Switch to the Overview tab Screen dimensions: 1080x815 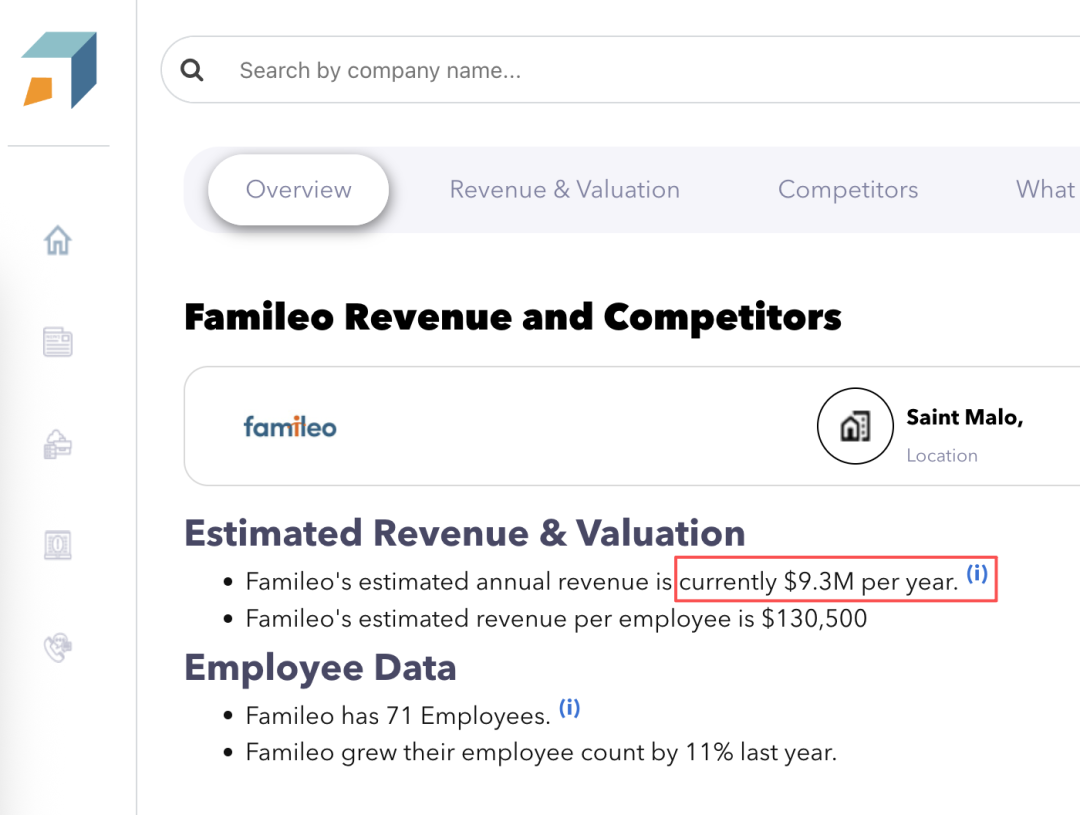click(298, 190)
